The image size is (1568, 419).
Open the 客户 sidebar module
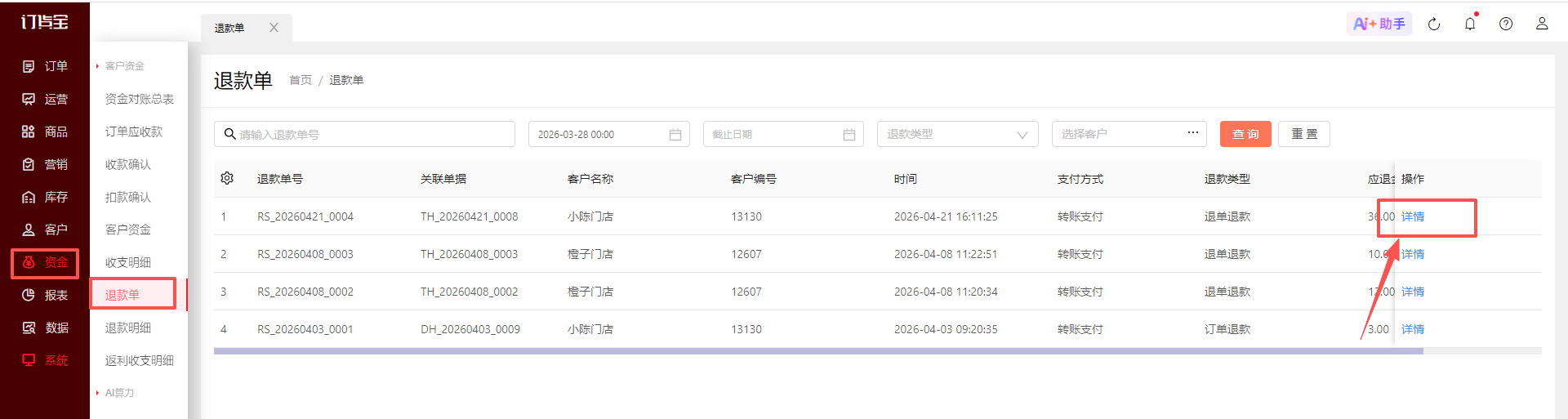click(45, 230)
